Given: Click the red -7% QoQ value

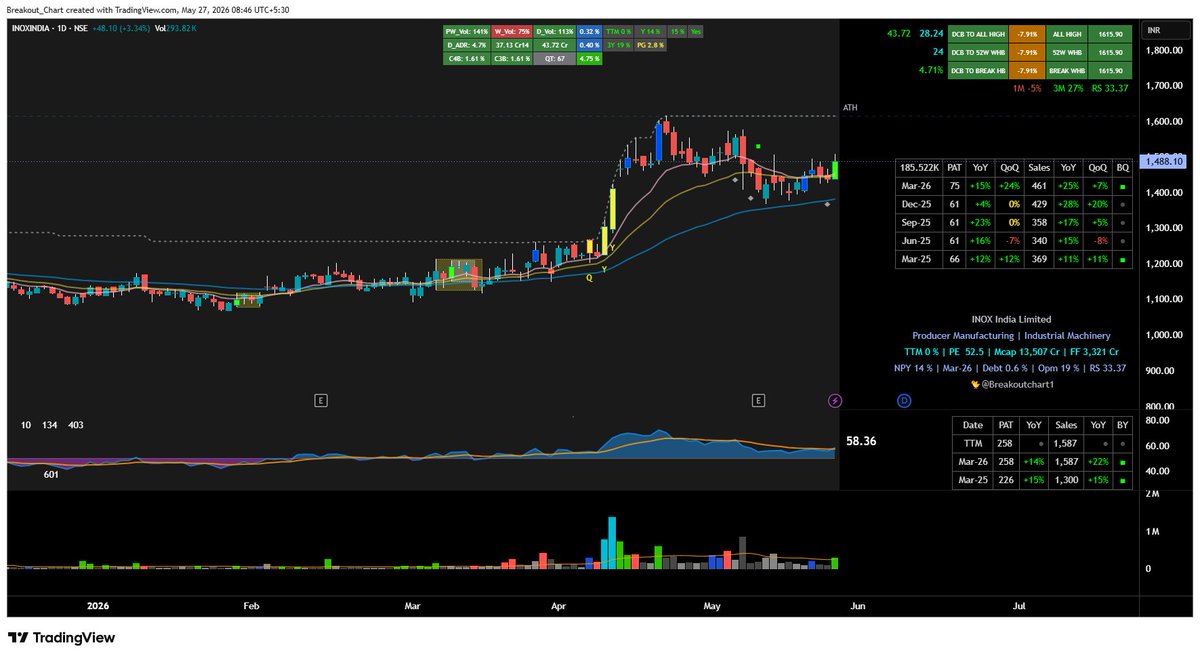Looking at the screenshot, I should (1012, 241).
